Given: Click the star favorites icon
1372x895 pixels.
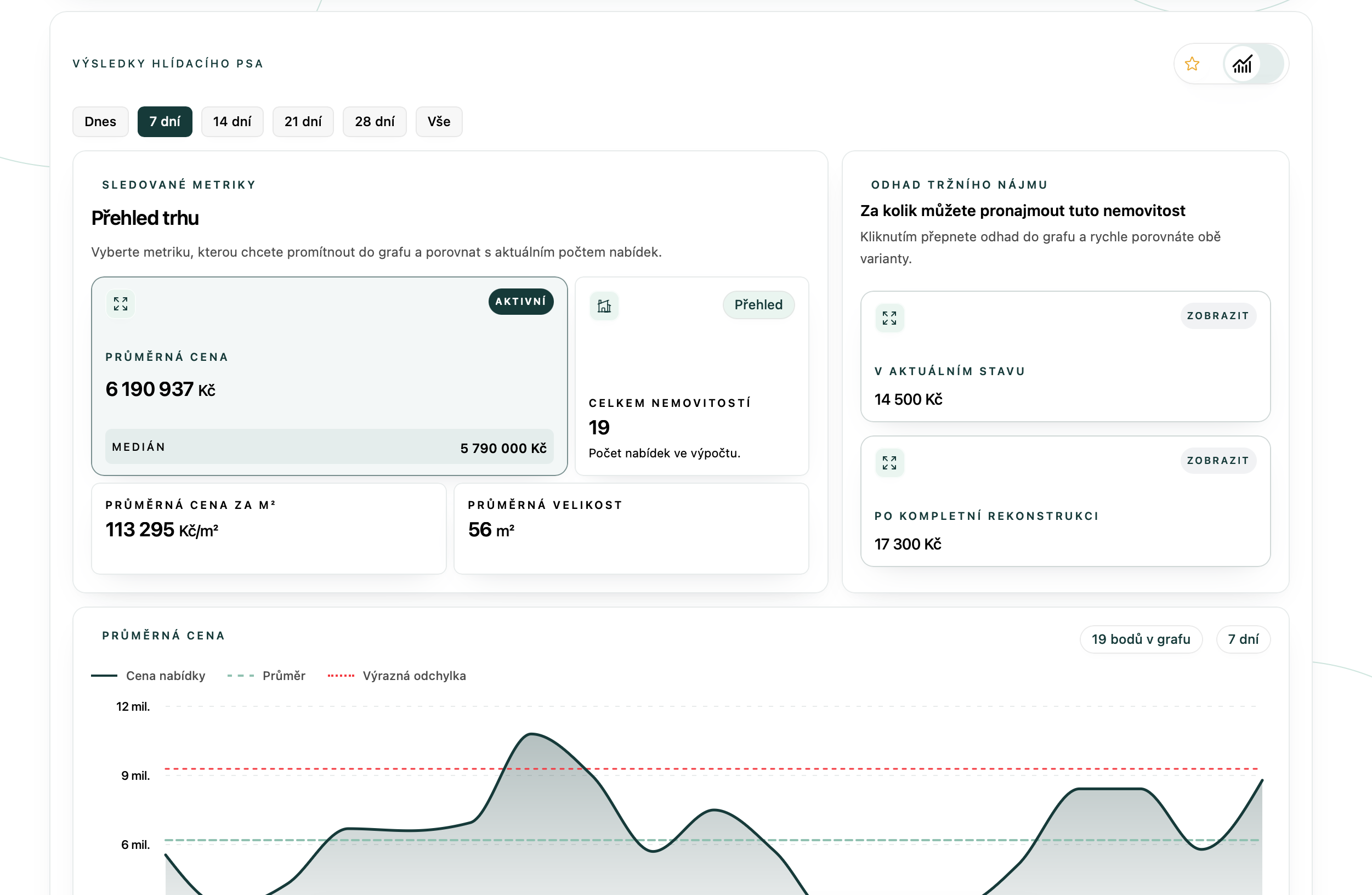Looking at the screenshot, I should coord(1192,64).
